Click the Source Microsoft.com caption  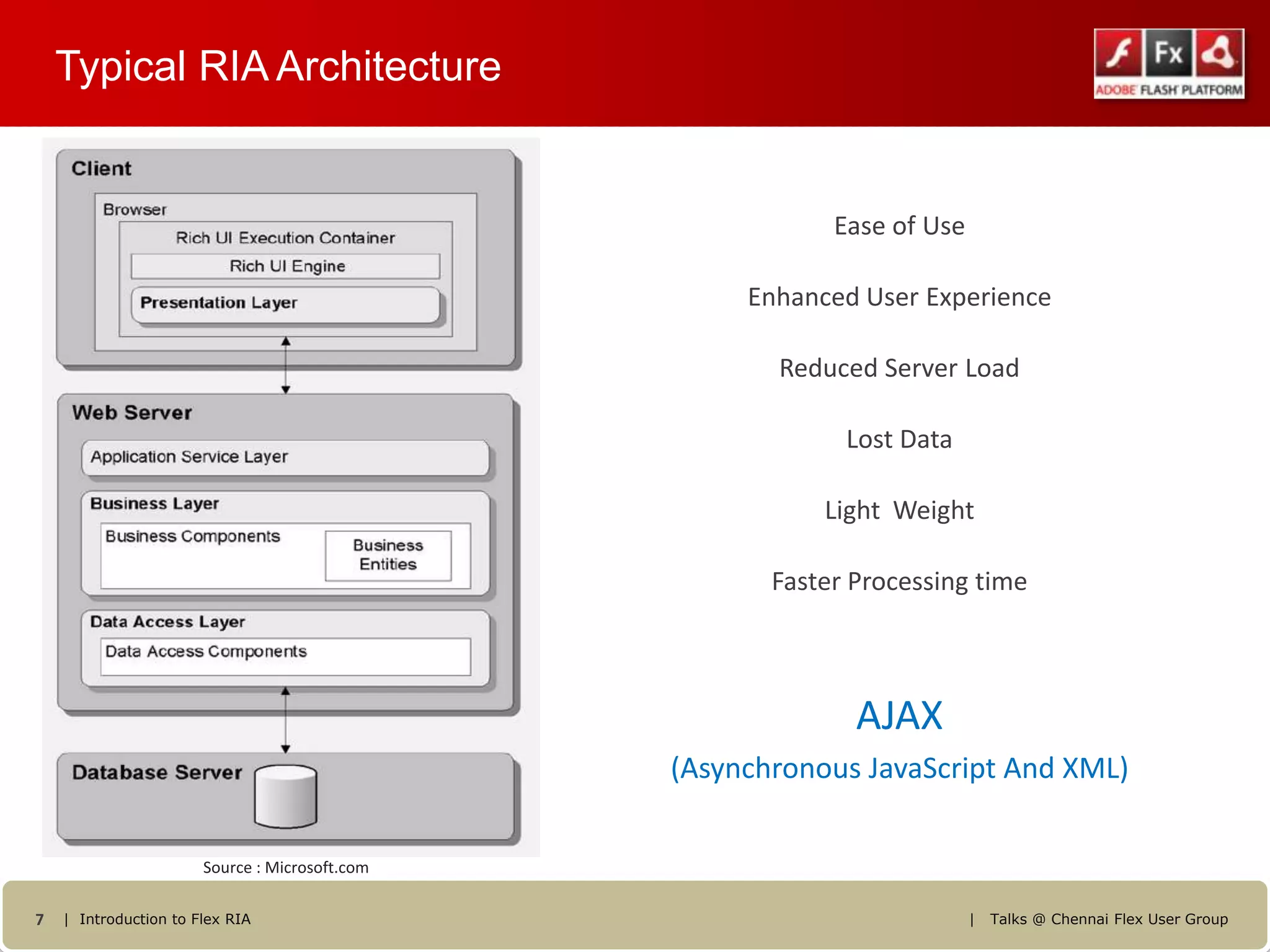tap(285, 867)
